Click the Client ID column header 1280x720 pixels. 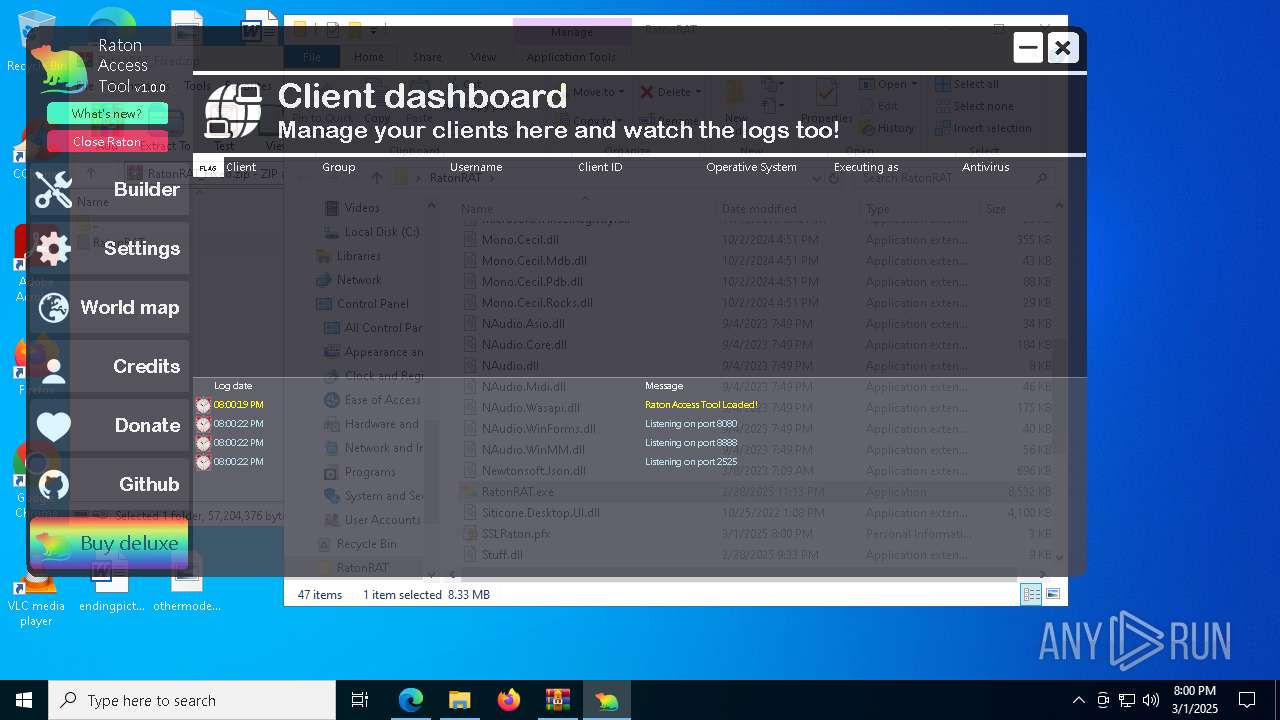pyautogui.click(x=600, y=168)
